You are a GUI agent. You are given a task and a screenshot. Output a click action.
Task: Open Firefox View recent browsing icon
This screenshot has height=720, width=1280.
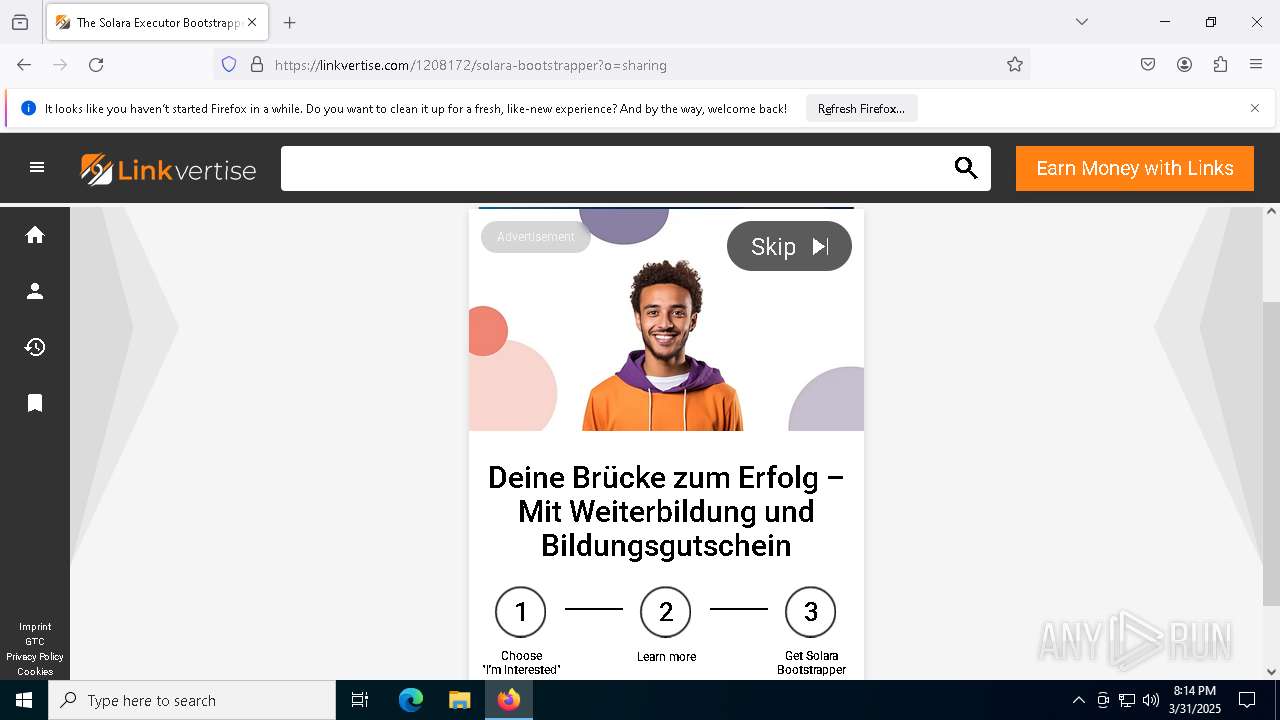[20, 22]
